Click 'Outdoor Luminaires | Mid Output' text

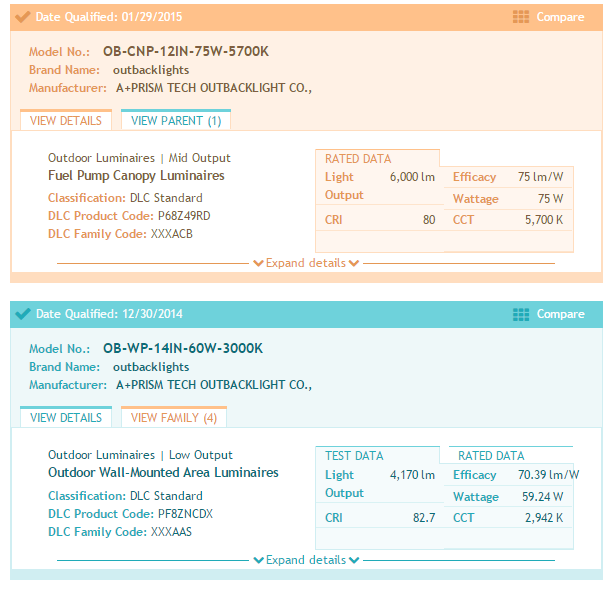click(x=139, y=158)
